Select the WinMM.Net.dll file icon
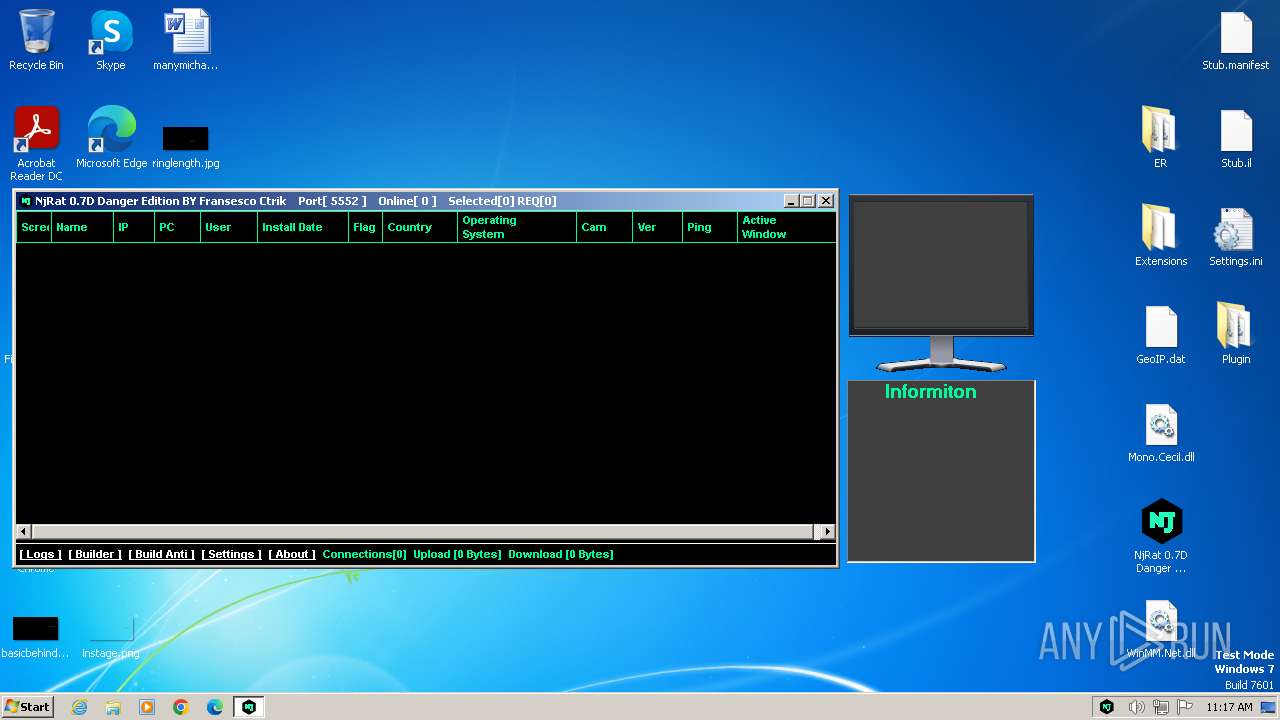Screen dimensions: 1280x720 [x=1160, y=628]
